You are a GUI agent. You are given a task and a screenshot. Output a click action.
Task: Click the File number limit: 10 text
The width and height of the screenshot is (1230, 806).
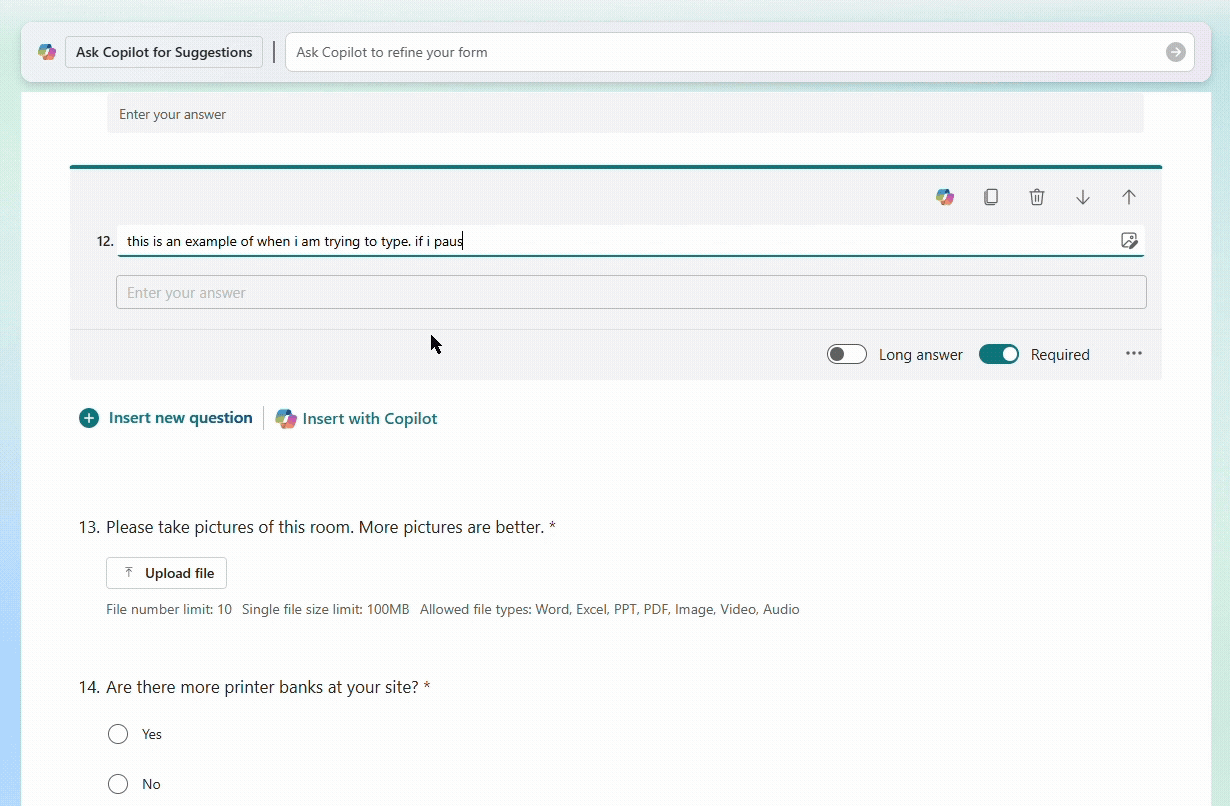169,609
